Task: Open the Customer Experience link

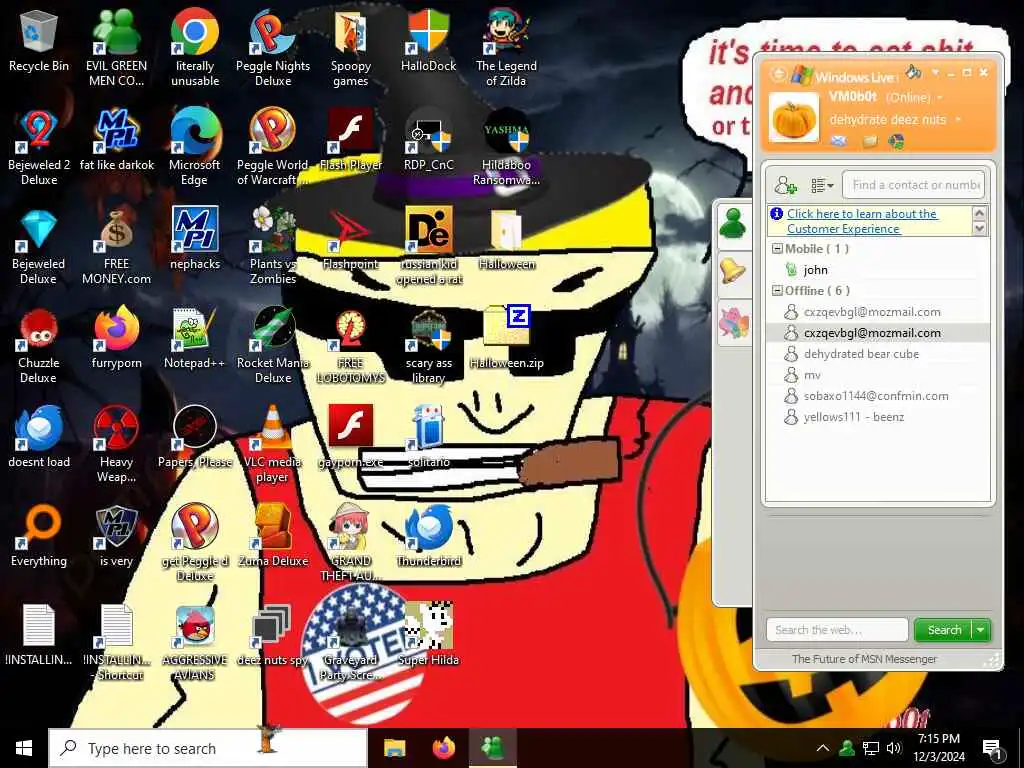Action: click(862, 221)
